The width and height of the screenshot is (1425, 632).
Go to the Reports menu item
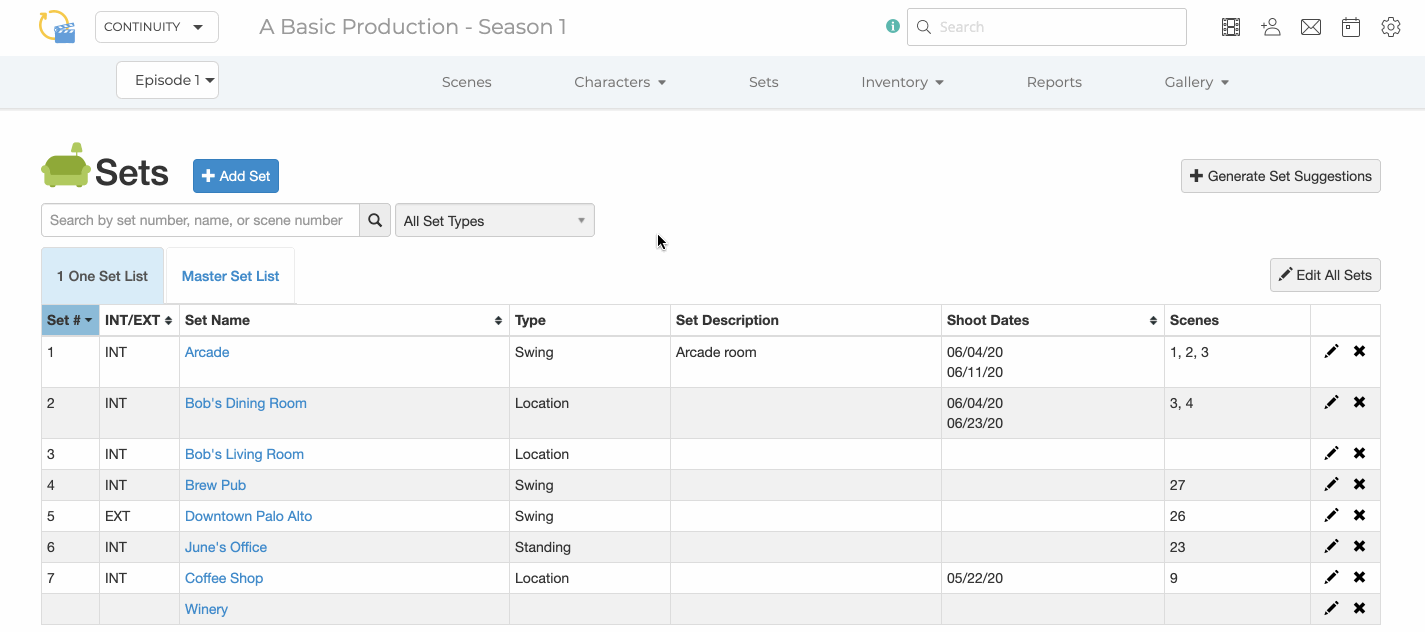[x=1054, y=82]
